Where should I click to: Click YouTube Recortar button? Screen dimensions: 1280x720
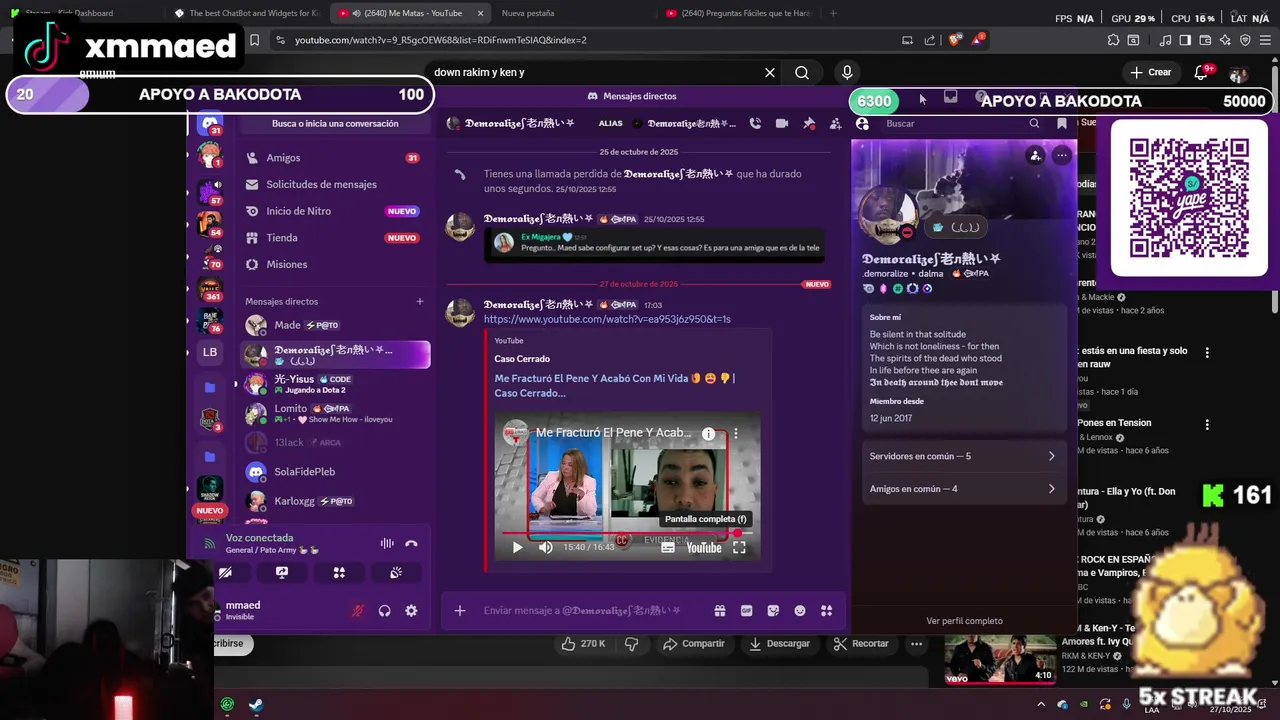click(x=860, y=643)
